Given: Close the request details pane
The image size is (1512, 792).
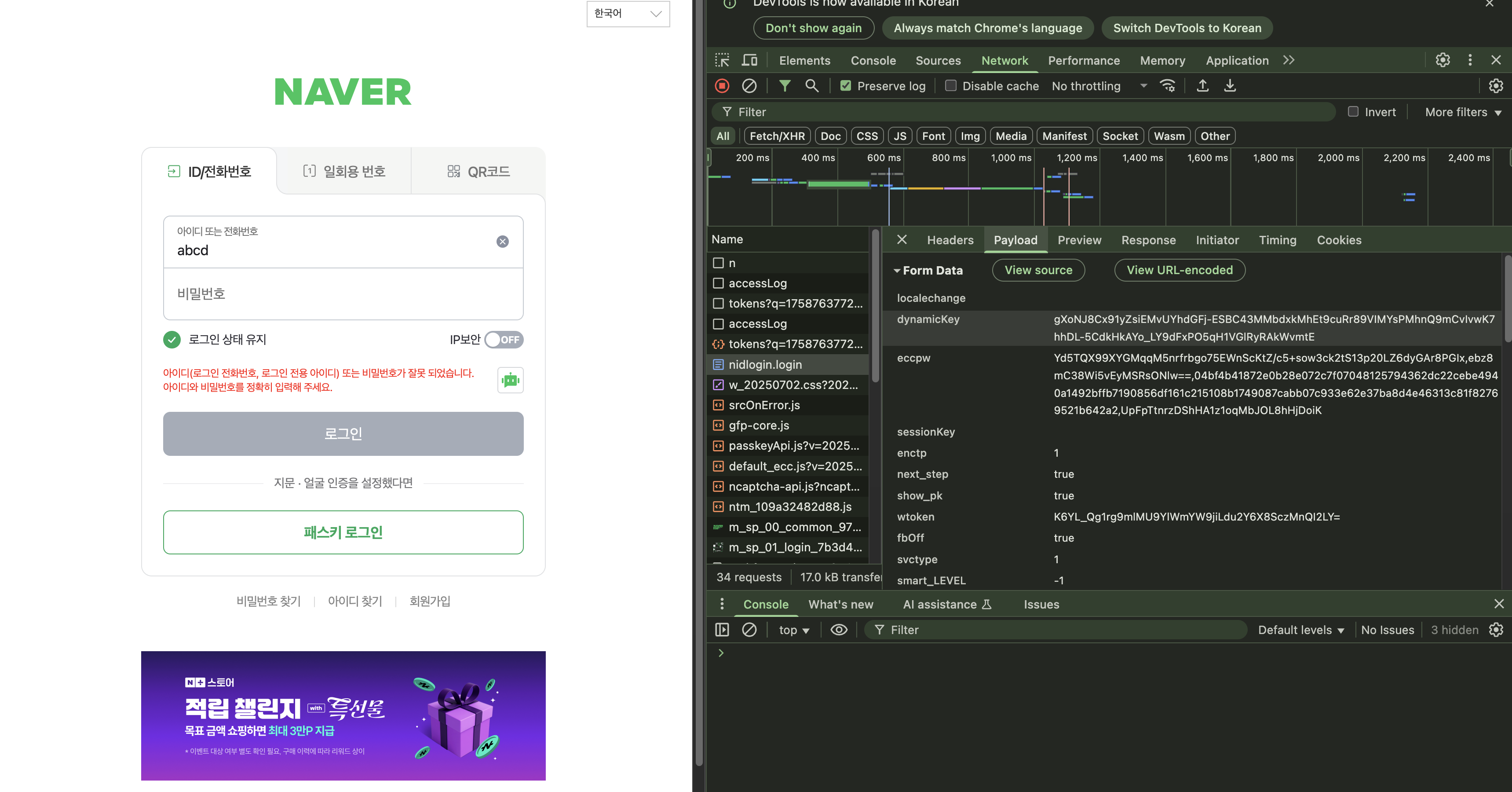Looking at the screenshot, I should coord(902,239).
